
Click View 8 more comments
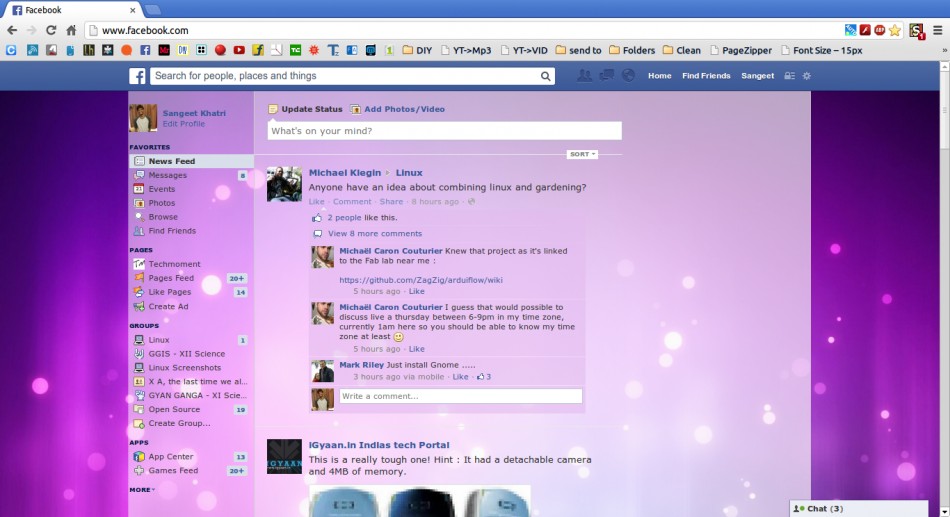click(374, 233)
